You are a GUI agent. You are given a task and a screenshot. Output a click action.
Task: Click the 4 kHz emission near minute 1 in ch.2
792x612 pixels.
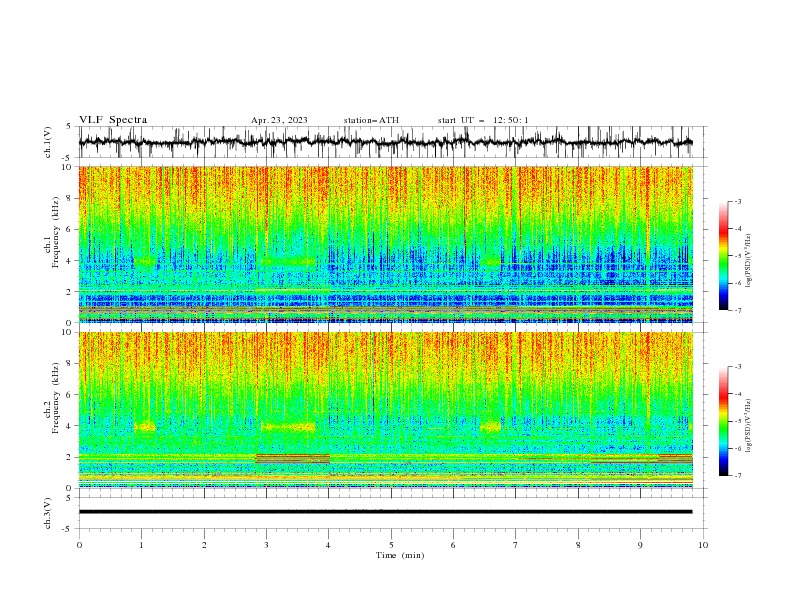pos(145,427)
